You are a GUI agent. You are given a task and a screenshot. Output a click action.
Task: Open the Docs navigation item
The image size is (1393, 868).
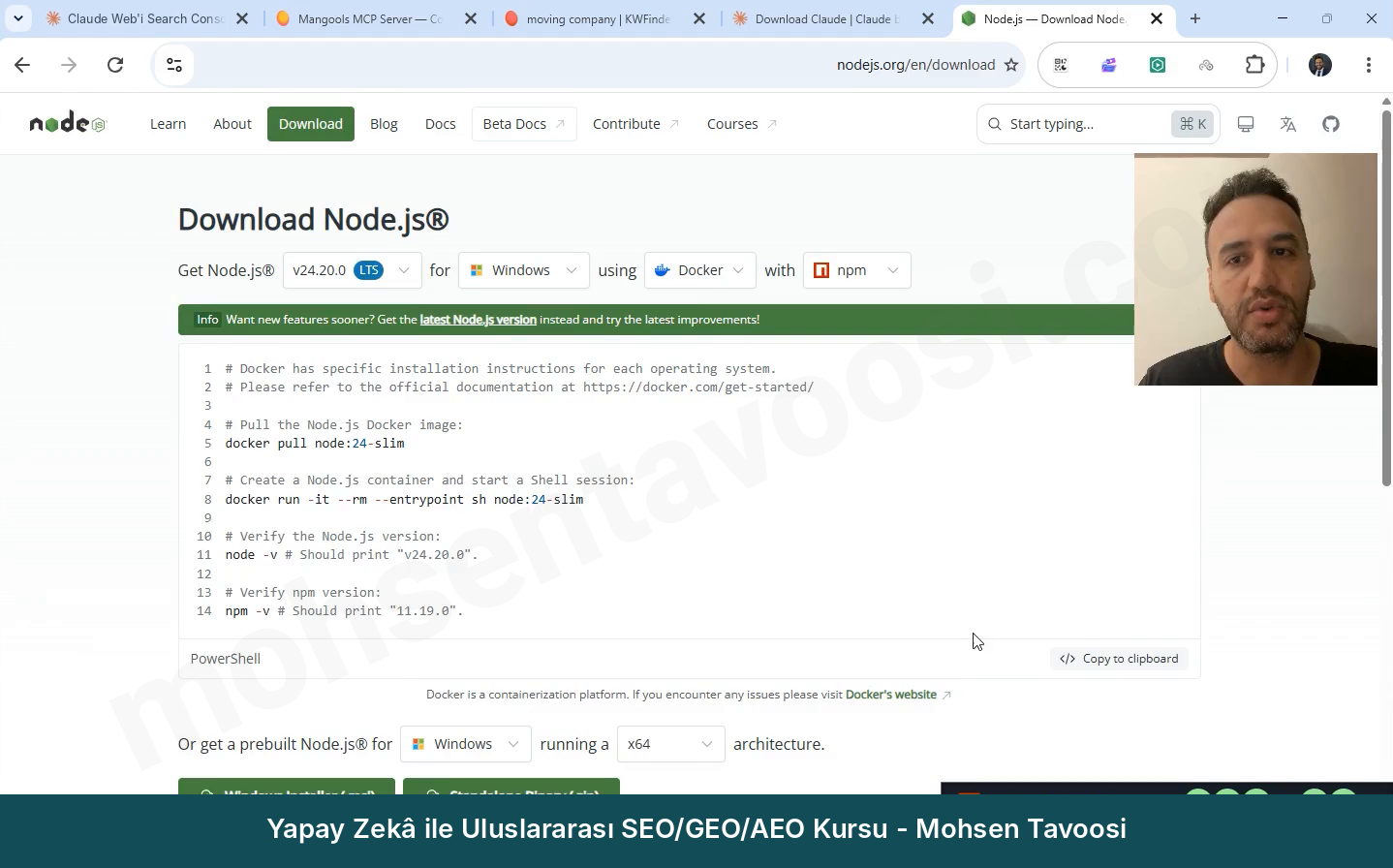(x=440, y=124)
